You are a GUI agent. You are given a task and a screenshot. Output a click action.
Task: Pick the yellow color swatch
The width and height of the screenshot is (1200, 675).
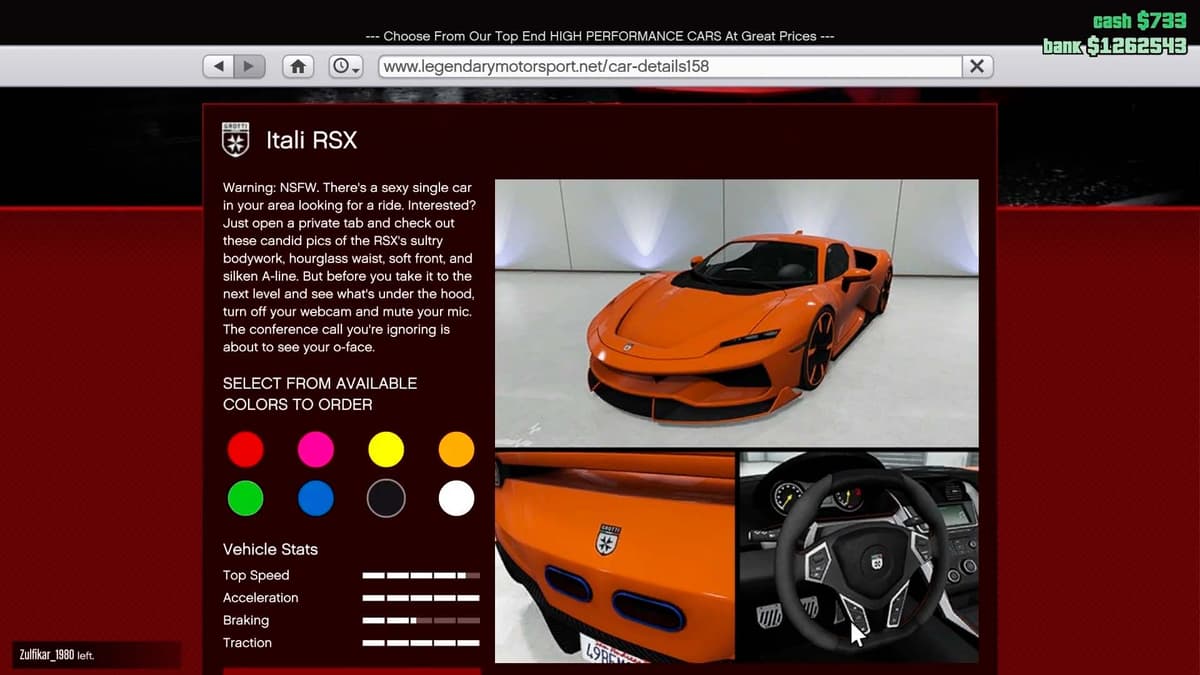tap(386, 449)
